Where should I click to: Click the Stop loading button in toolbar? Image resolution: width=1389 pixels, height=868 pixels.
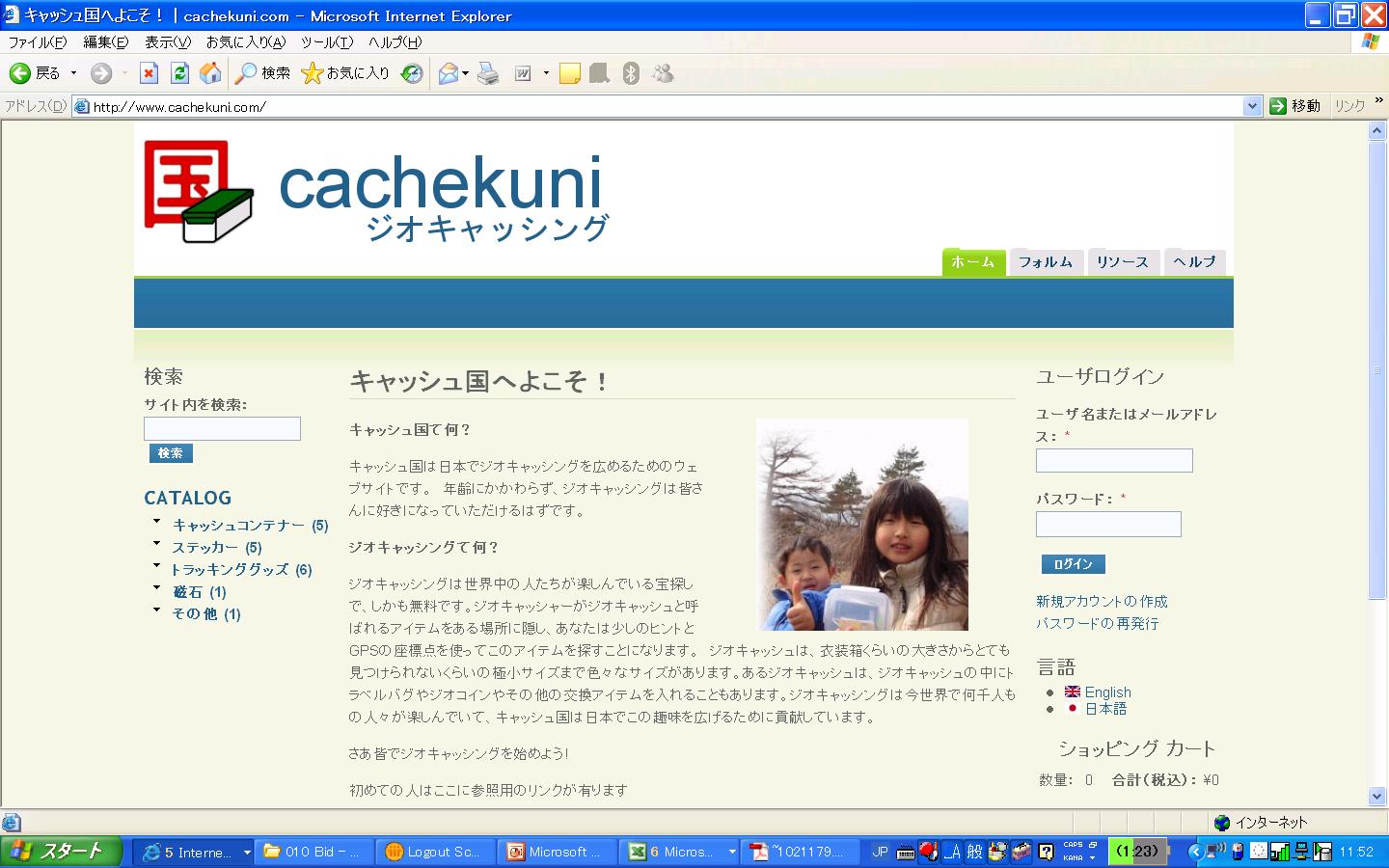(x=149, y=73)
